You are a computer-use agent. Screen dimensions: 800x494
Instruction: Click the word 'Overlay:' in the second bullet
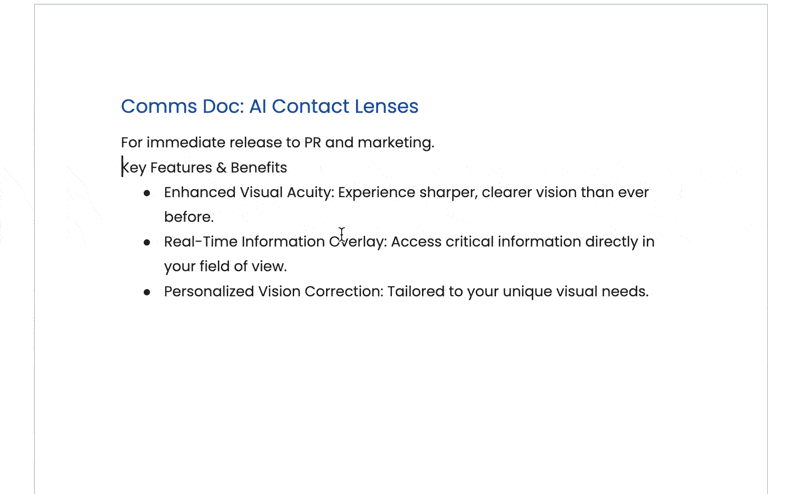[358, 241]
